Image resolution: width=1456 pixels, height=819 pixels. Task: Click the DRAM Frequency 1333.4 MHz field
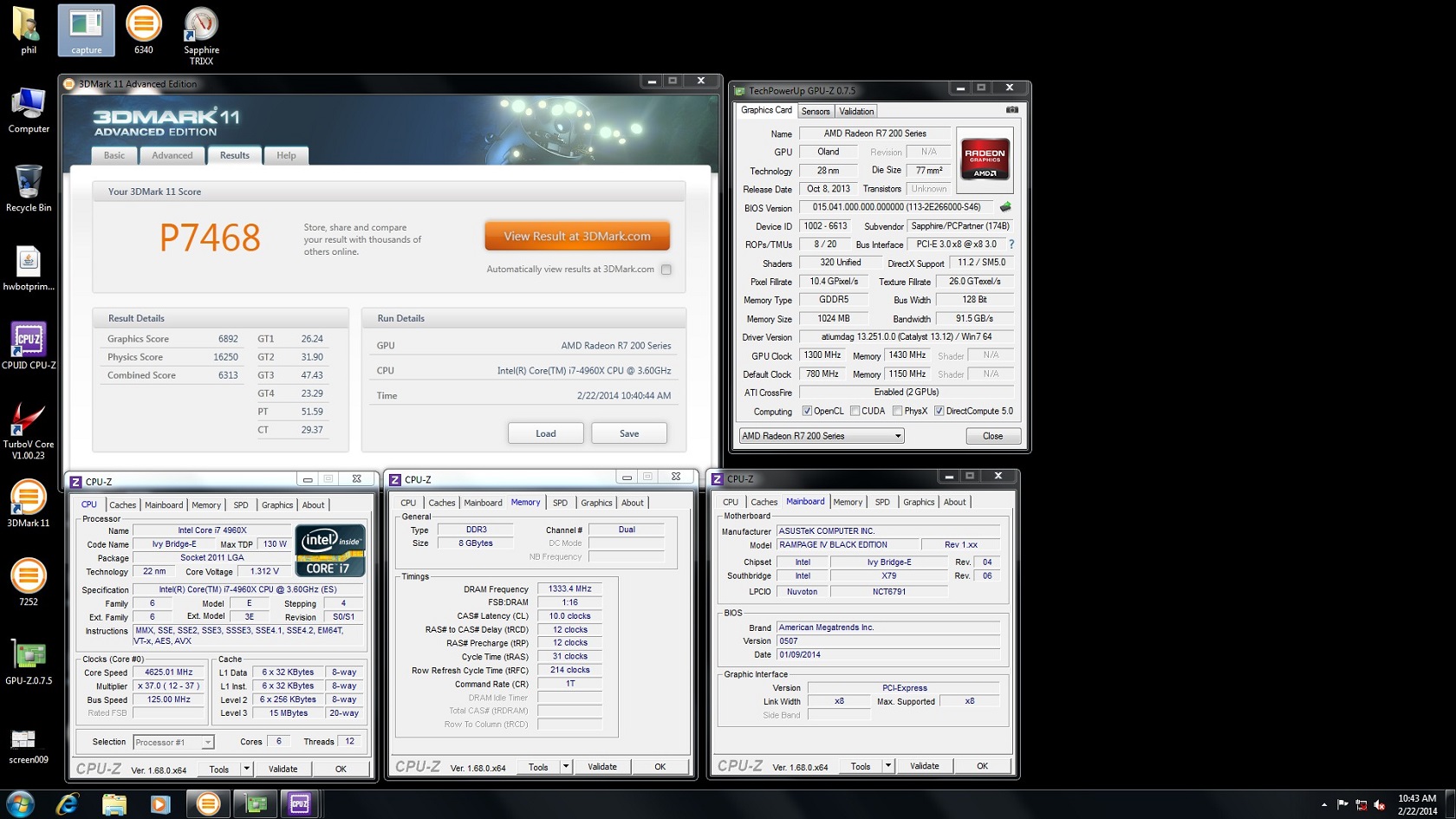570,588
